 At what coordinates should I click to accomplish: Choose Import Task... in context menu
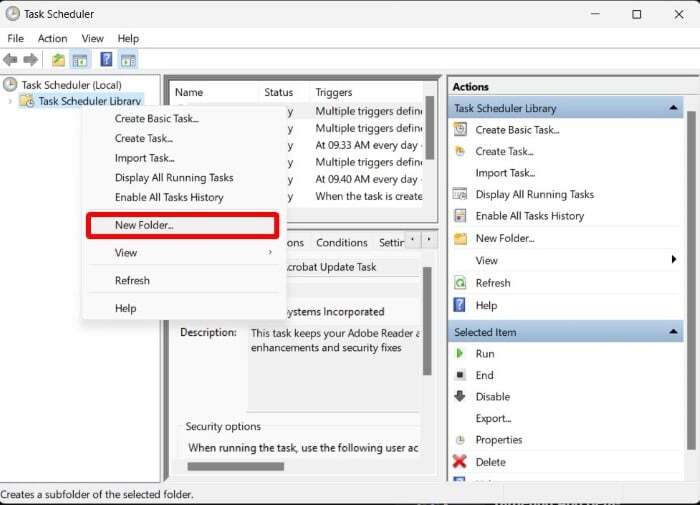[183, 158]
